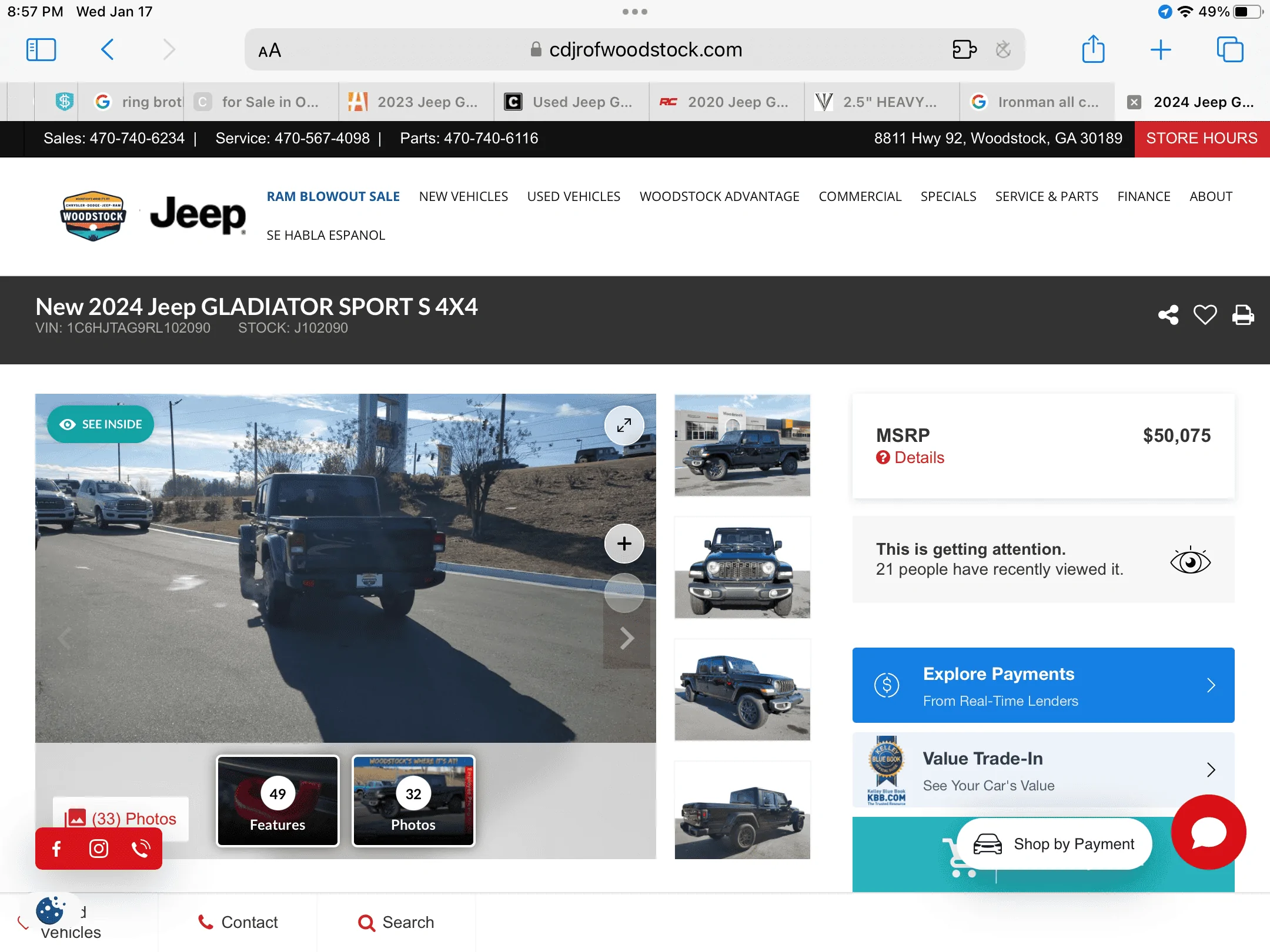Share this vehicle listing
Viewport: 1270px width, 952px height.
pos(1168,315)
